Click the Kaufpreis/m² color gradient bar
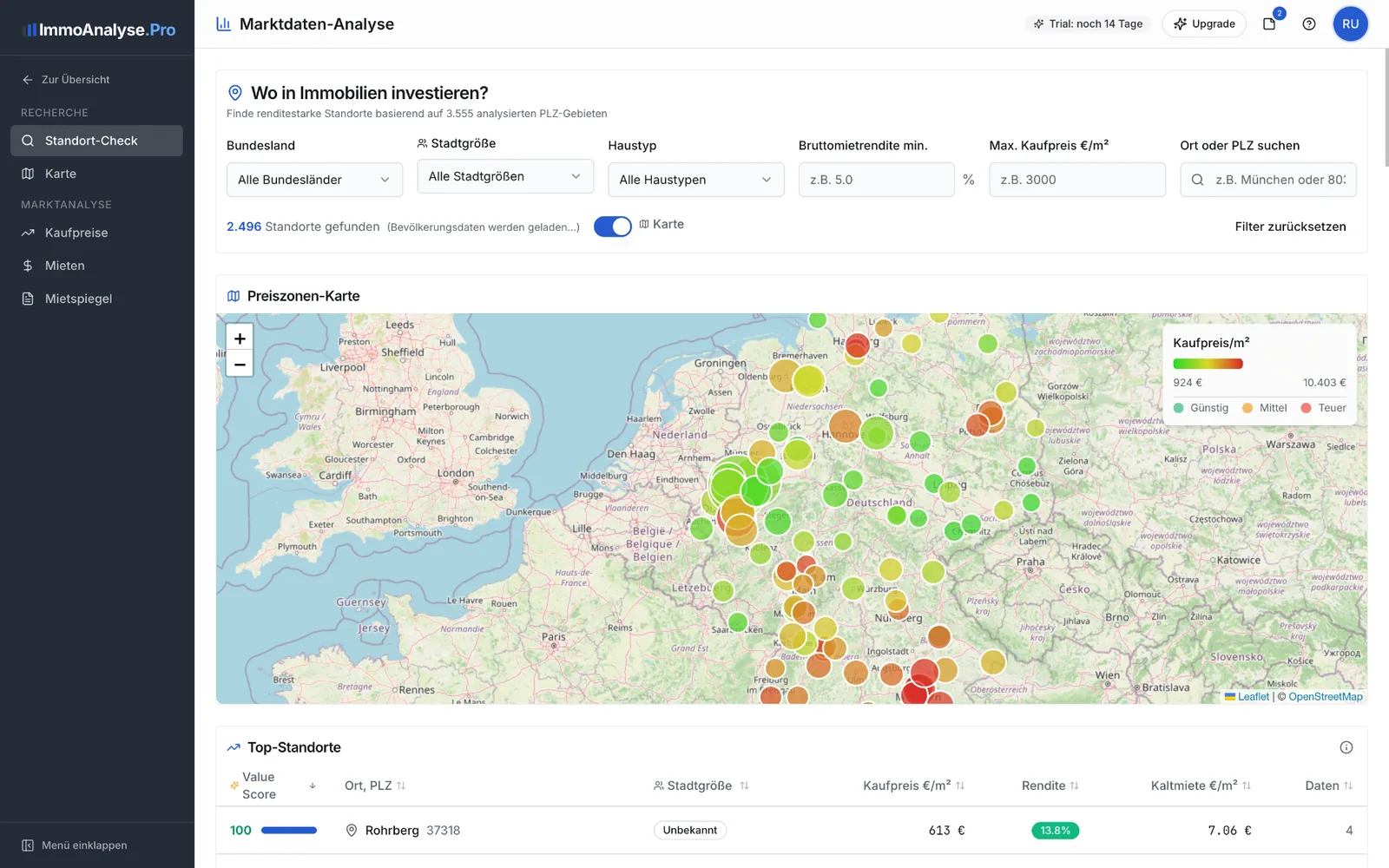 (x=1208, y=364)
